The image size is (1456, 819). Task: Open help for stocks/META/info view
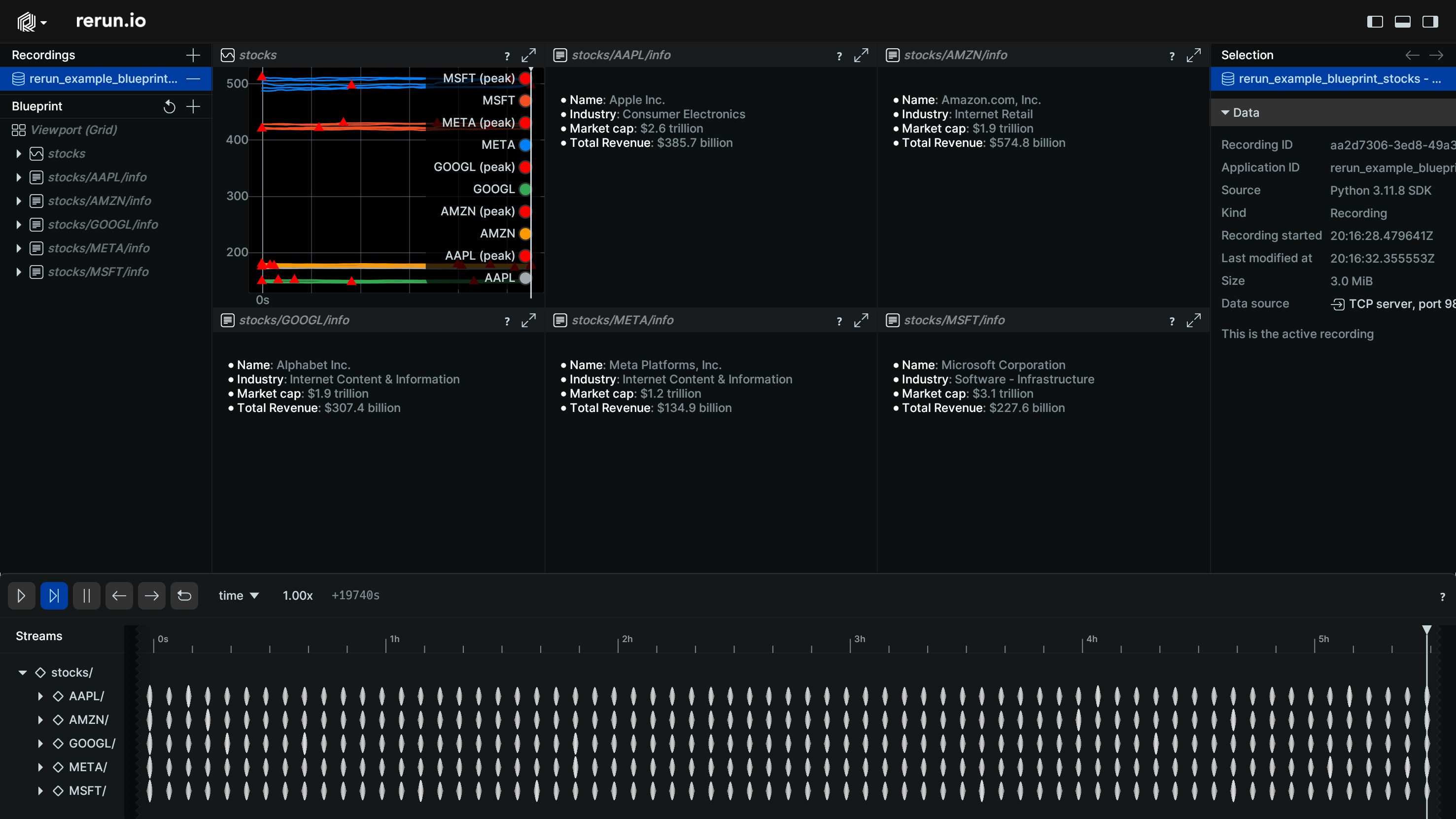coord(839,321)
